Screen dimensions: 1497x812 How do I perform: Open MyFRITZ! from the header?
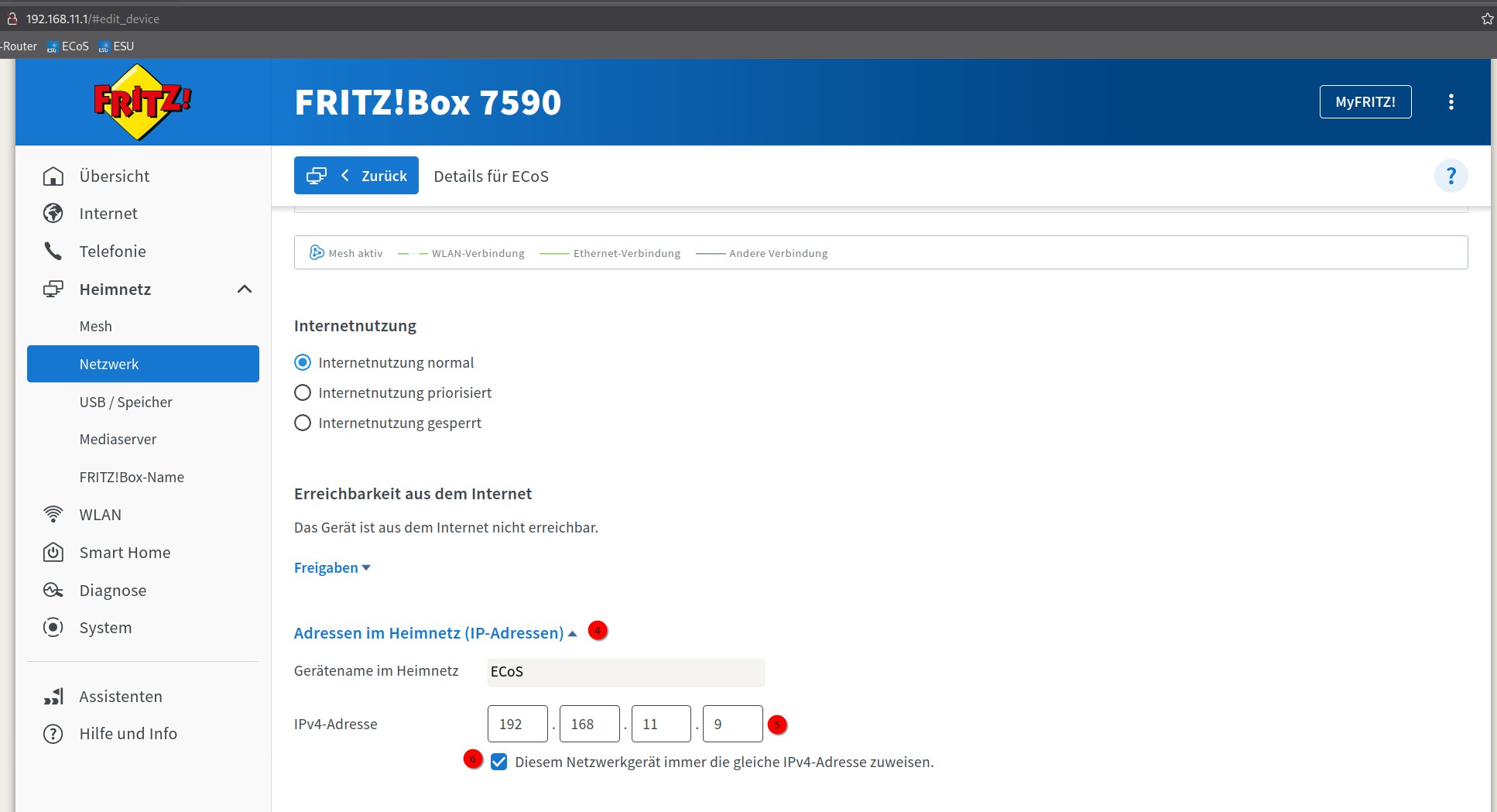tap(1365, 102)
